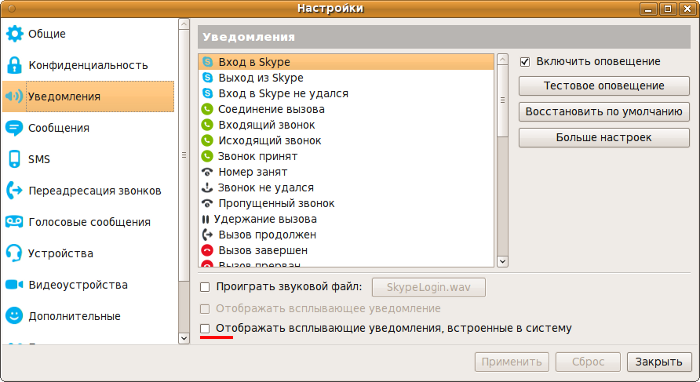The width and height of the screenshot is (700, 382).
Task: Click the gear icon beside Общие
Action: tap(14, 33)
